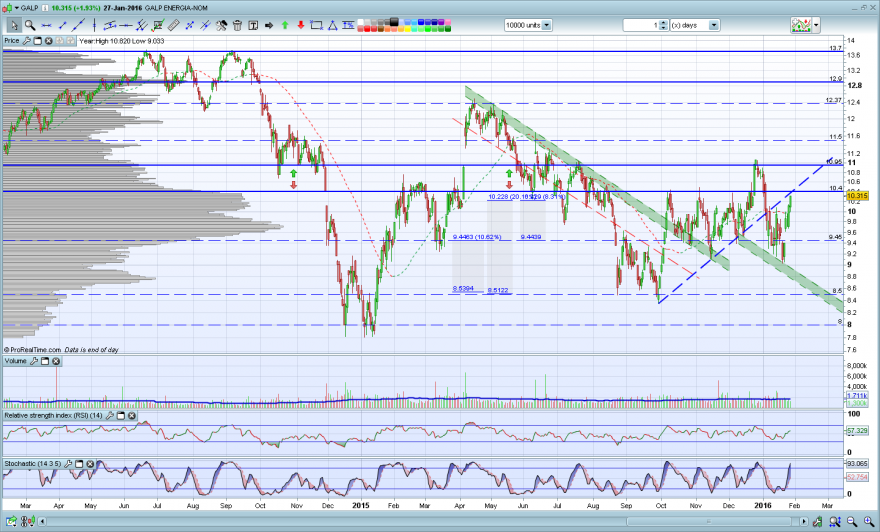Select the dashed blue segment tool
The width and height of the screenshot is (880, 532).
[x=190, y=25]
